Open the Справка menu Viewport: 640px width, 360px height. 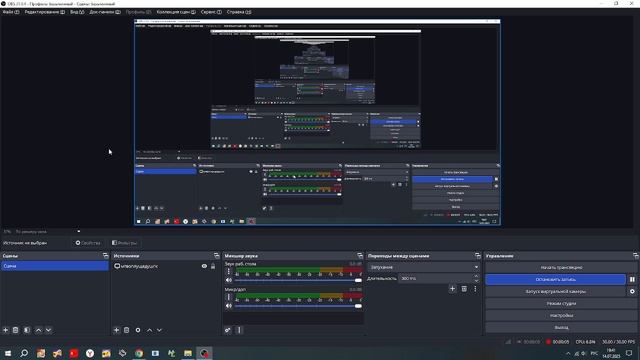[x=239, y=12]
